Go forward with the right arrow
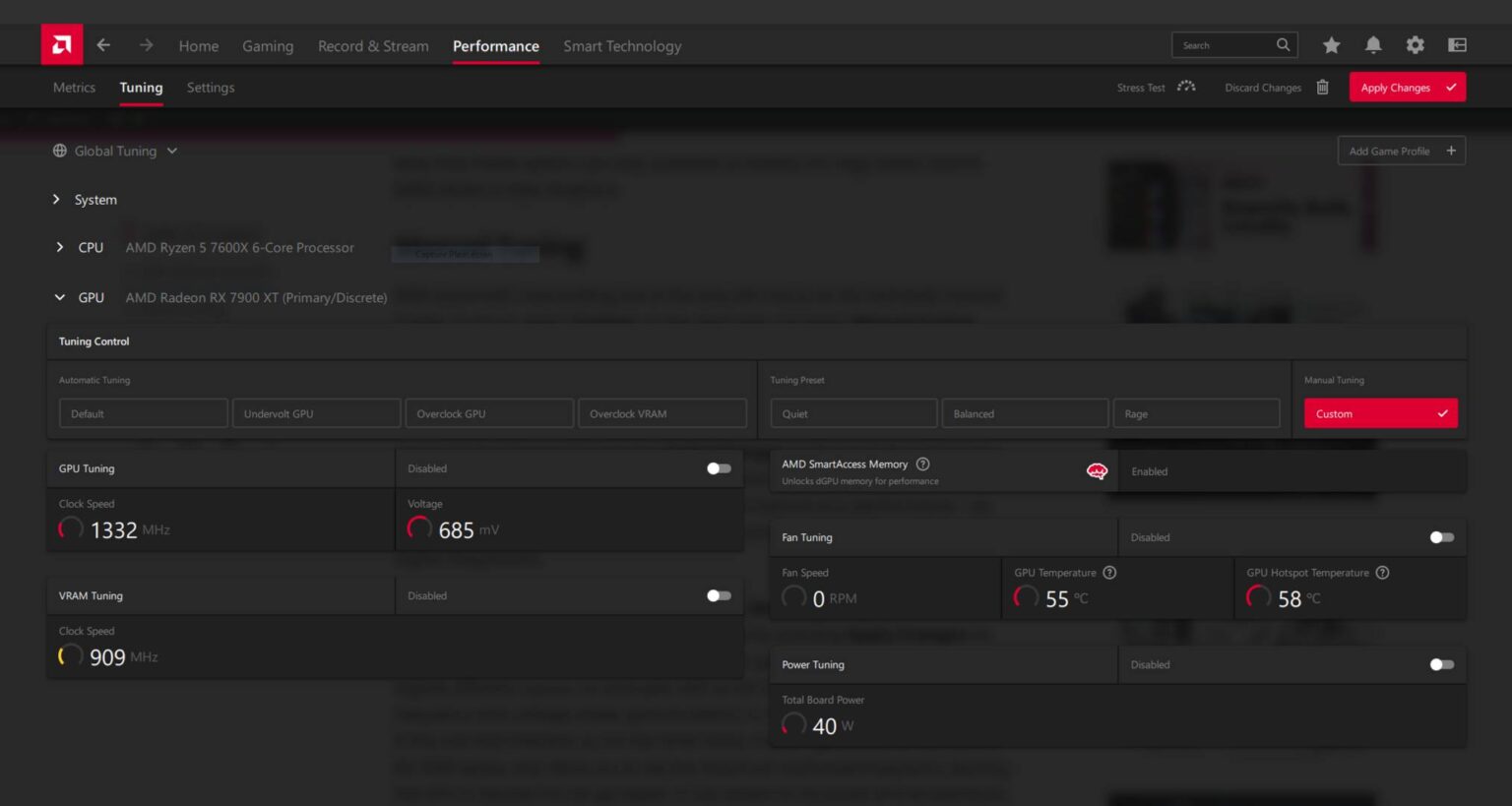This screenshot has height=806, width=1512. (x=146, y=45)
